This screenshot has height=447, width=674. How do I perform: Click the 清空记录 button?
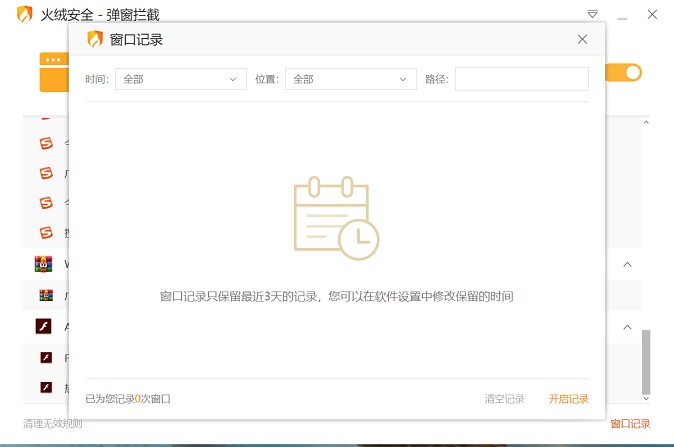[x=504, y=399]
